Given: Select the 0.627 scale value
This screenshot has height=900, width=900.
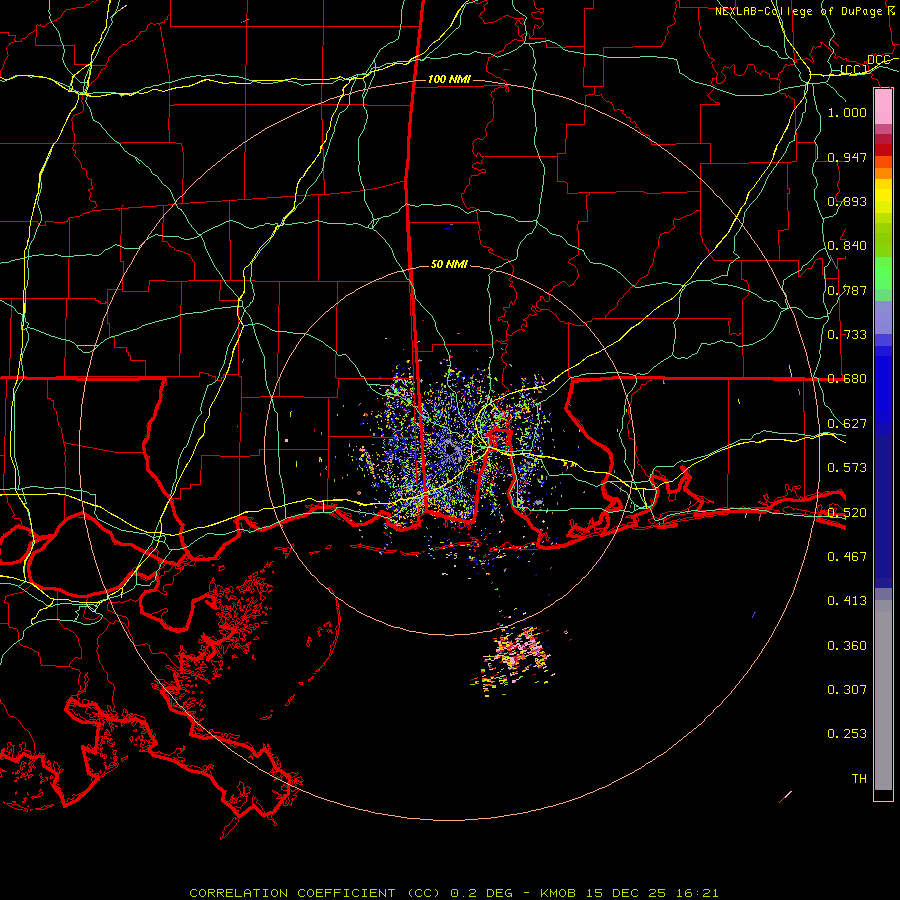Looking at the screenshot, I should tap(847, 424).
